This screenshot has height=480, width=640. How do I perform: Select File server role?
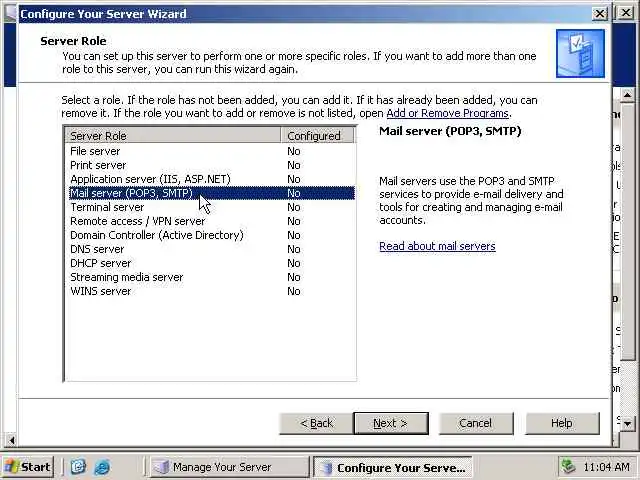pyautogui.click(x=211, y=151)
